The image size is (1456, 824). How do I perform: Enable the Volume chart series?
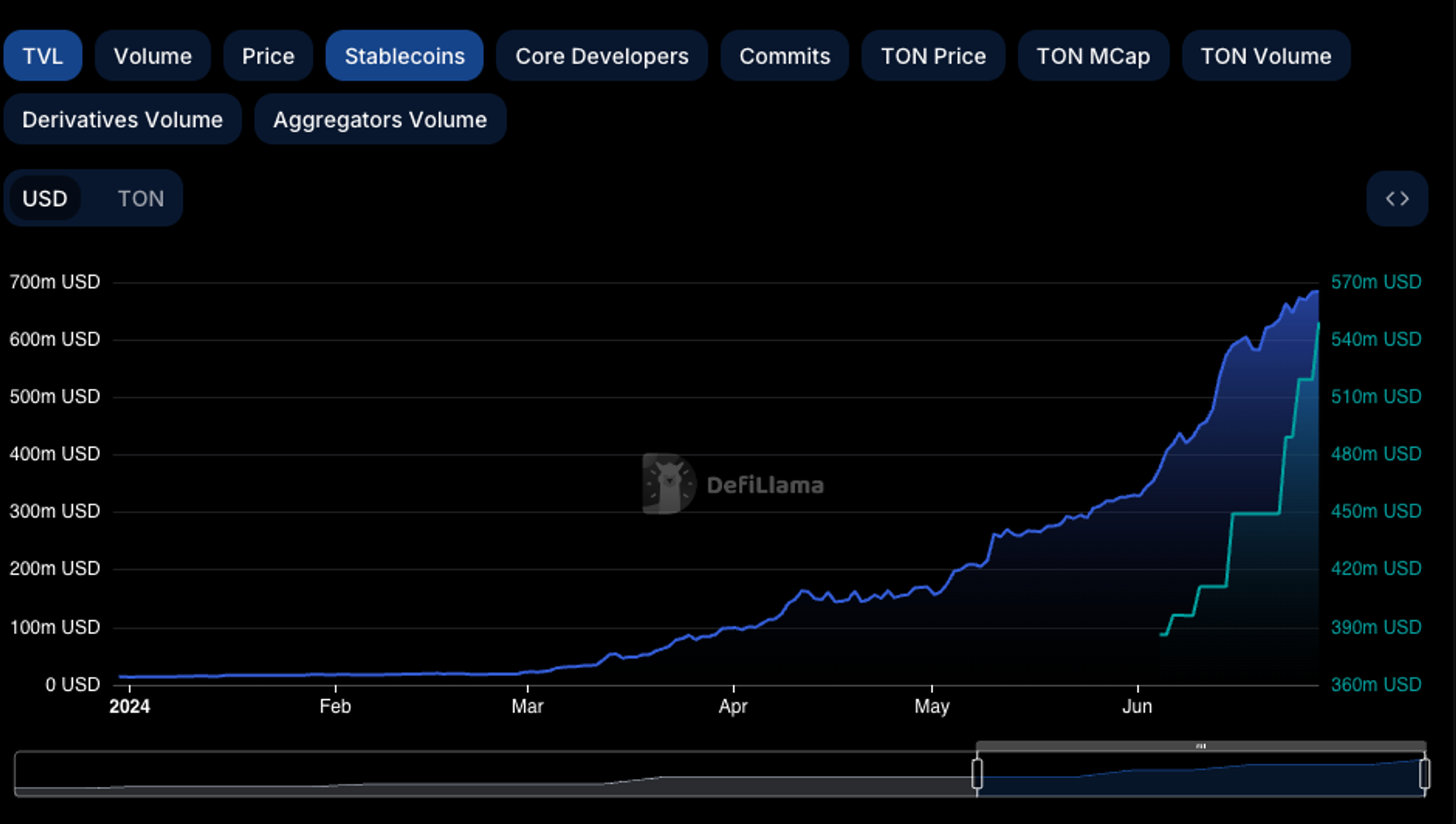coord(152,56)
